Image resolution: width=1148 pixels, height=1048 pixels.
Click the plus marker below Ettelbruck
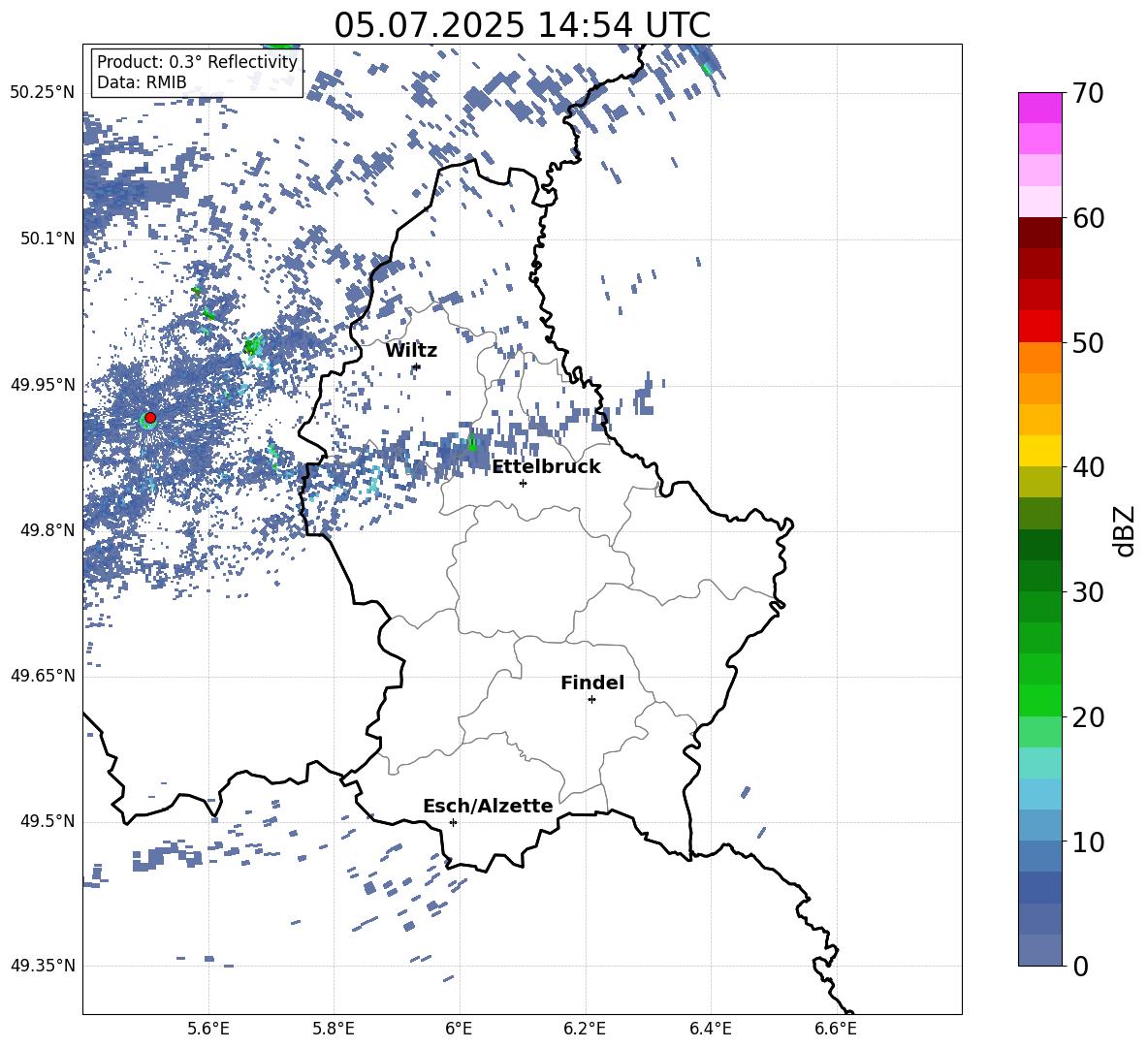tap(523, 483)
